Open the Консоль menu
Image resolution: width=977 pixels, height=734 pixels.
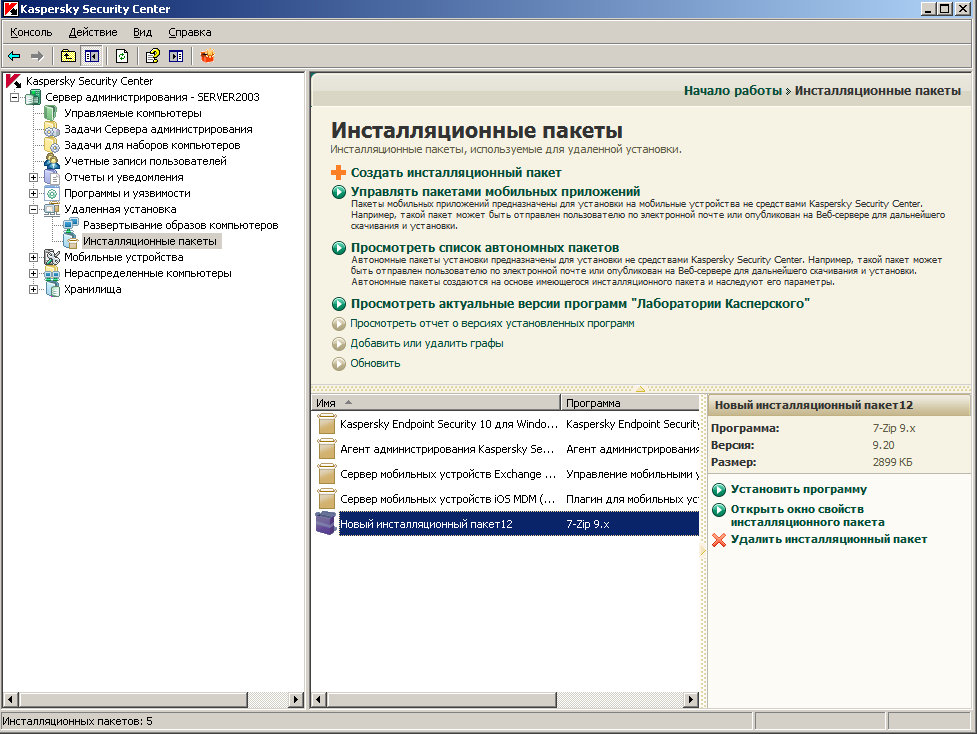pyautogui.click(x=31, y=32)
